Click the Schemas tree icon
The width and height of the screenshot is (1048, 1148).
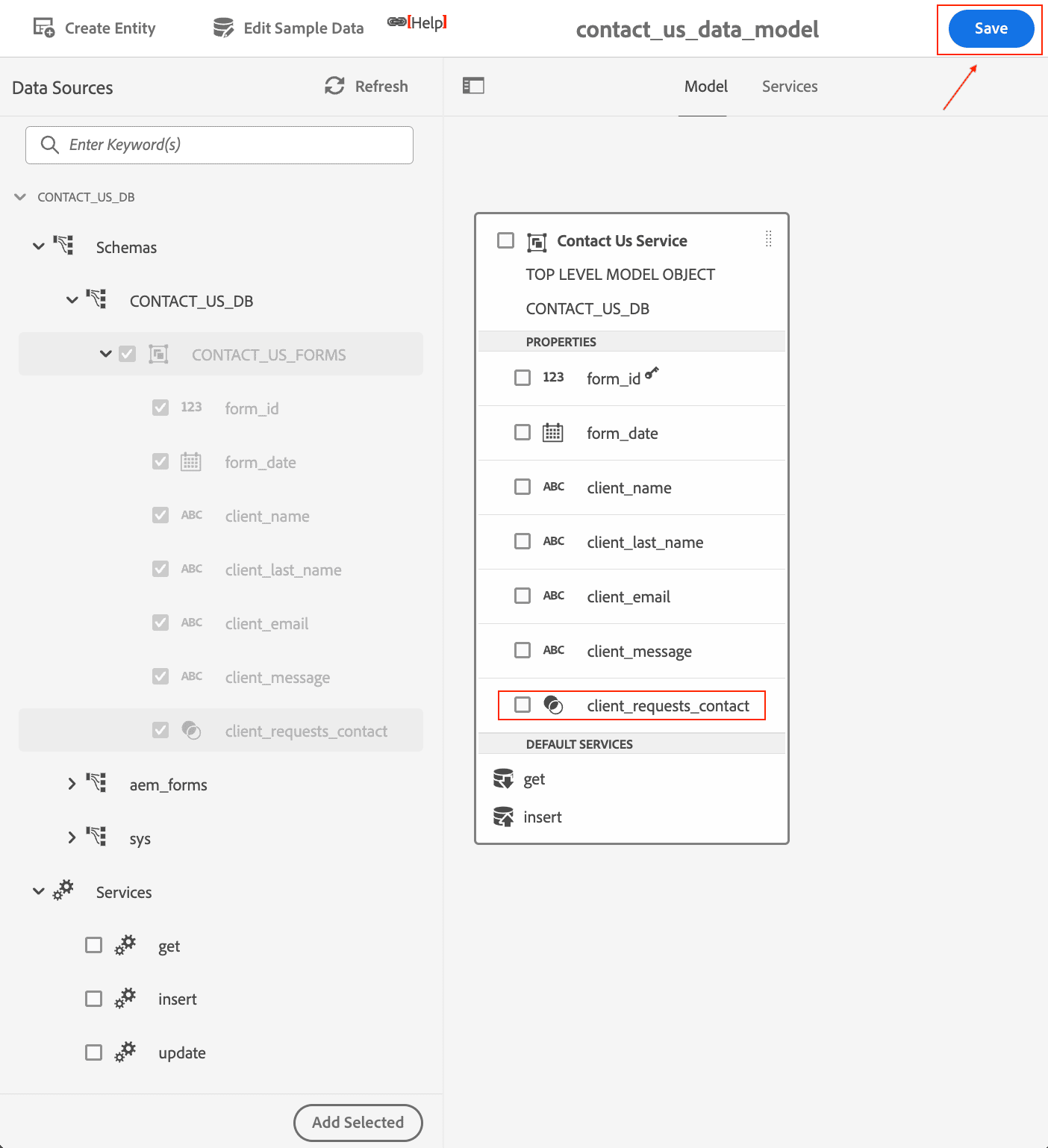tap(63, 246)
